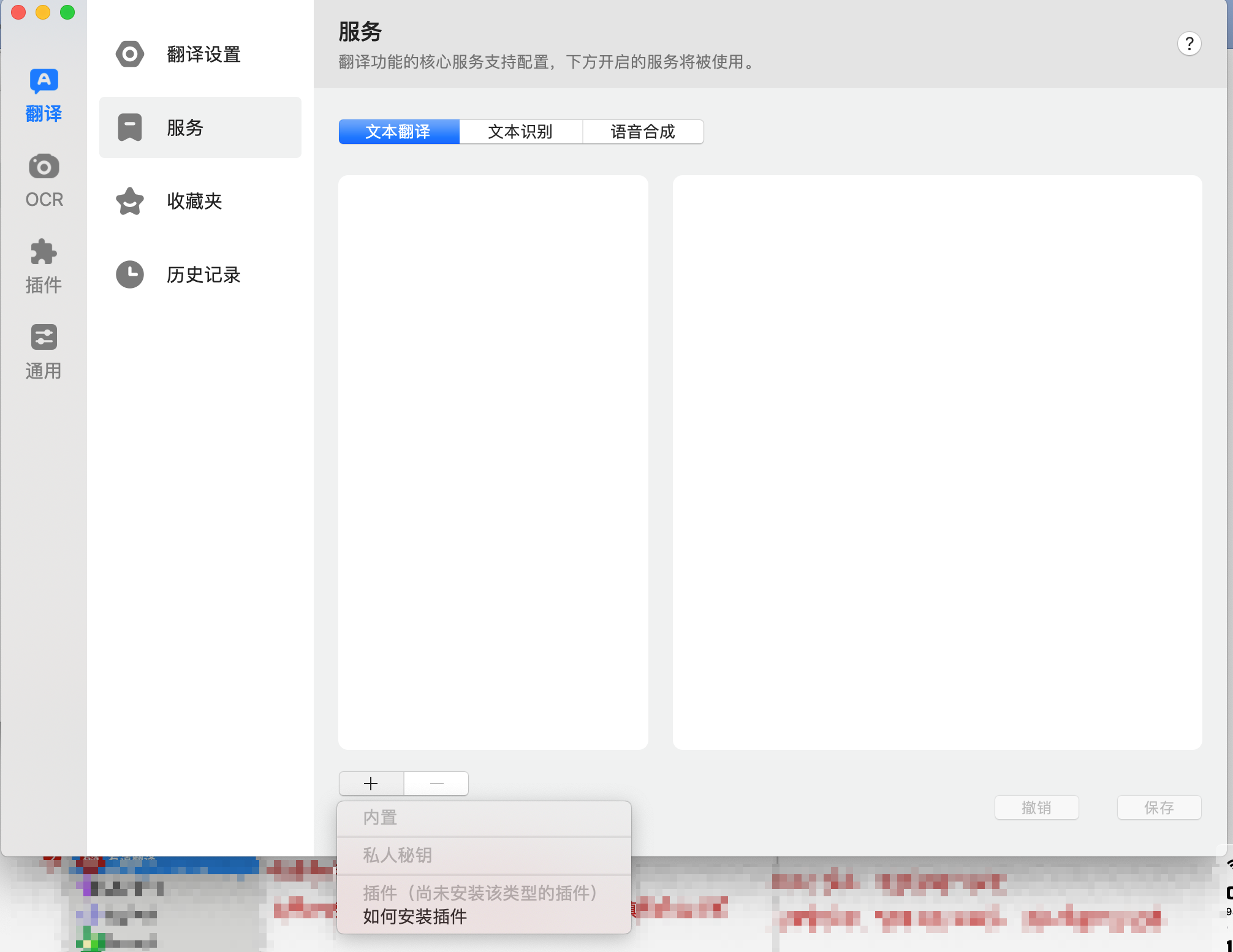
Task: Open 历史记录 via the clock icon
Action: pos(129,274)
